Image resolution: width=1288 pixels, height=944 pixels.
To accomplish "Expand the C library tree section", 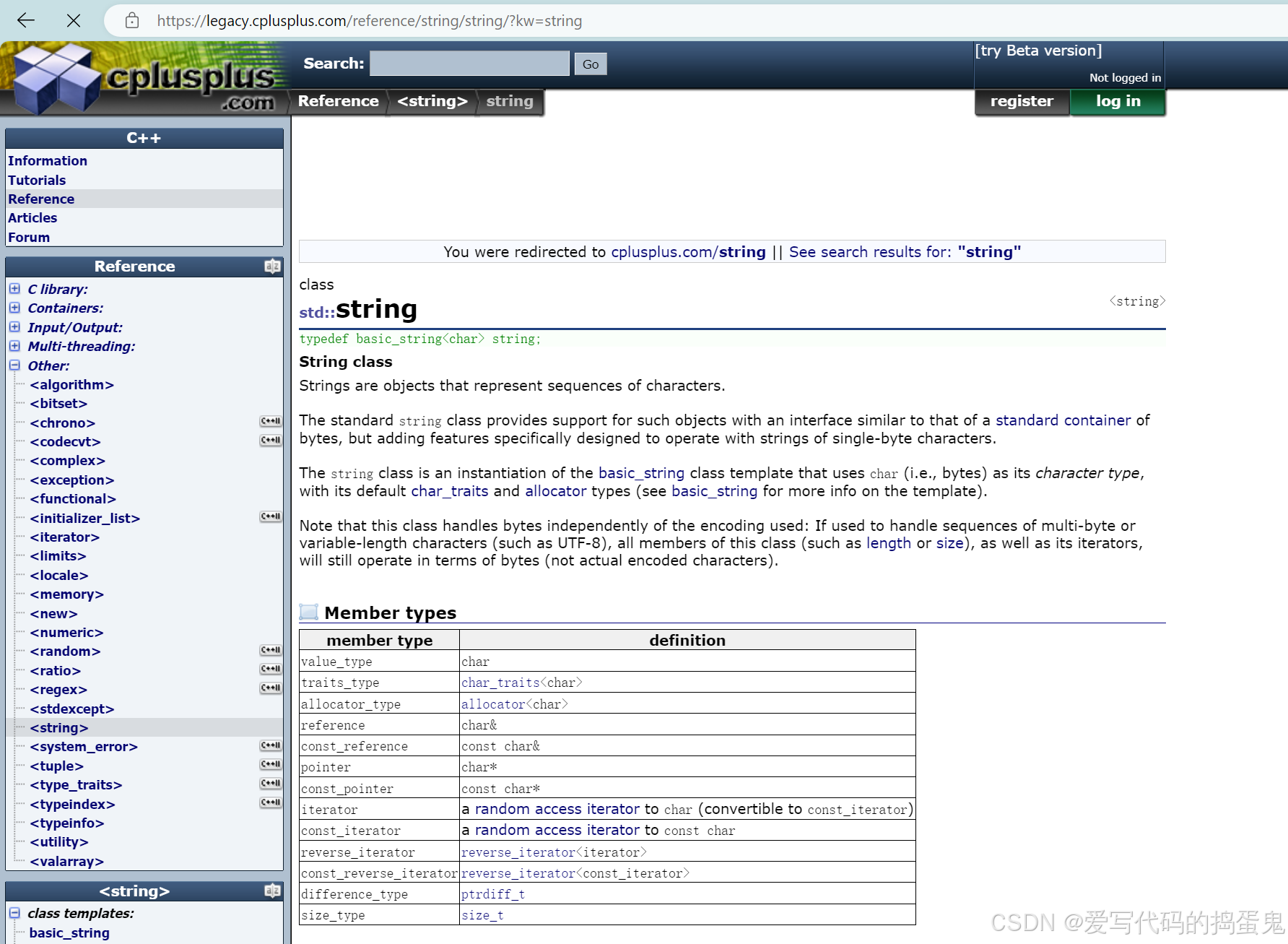I will click(x=15, y=288).
